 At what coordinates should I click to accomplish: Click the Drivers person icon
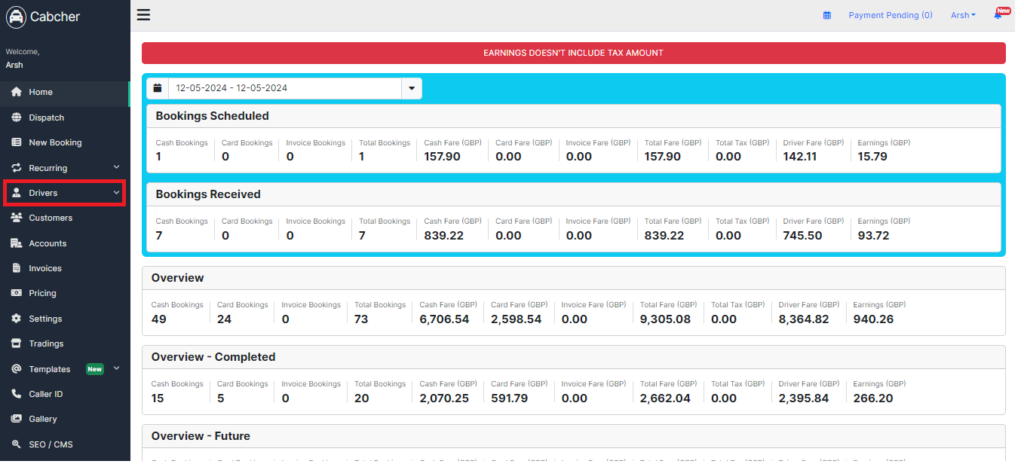(17, 193)
